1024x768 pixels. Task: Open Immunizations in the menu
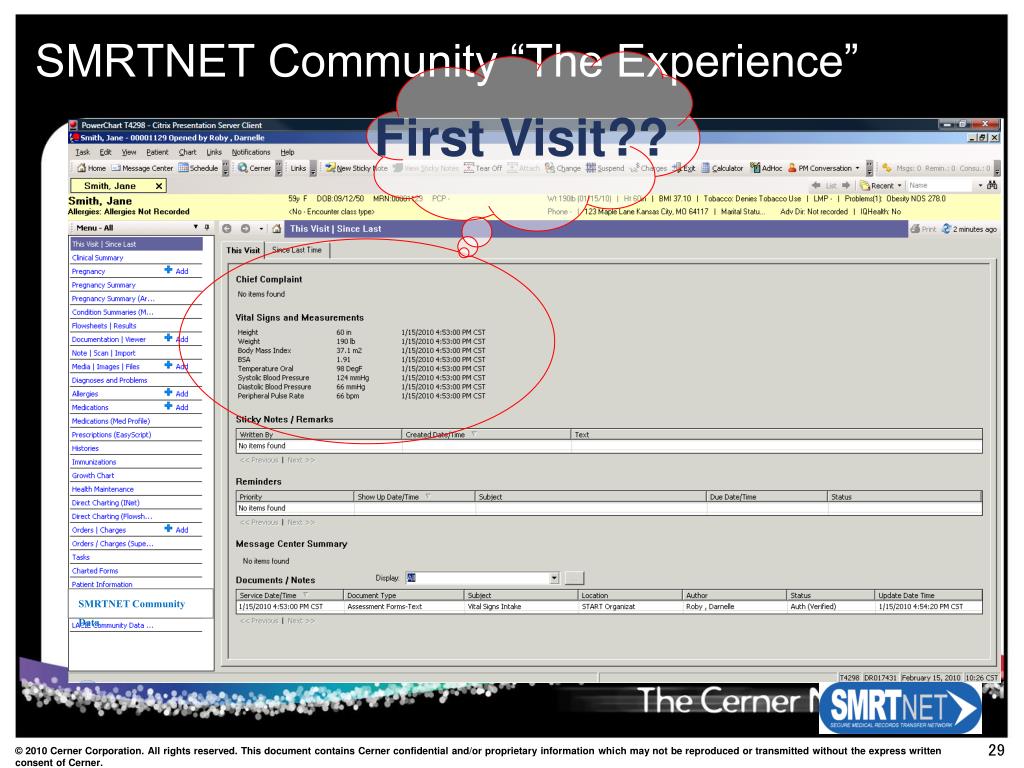[x=94, y=462]
